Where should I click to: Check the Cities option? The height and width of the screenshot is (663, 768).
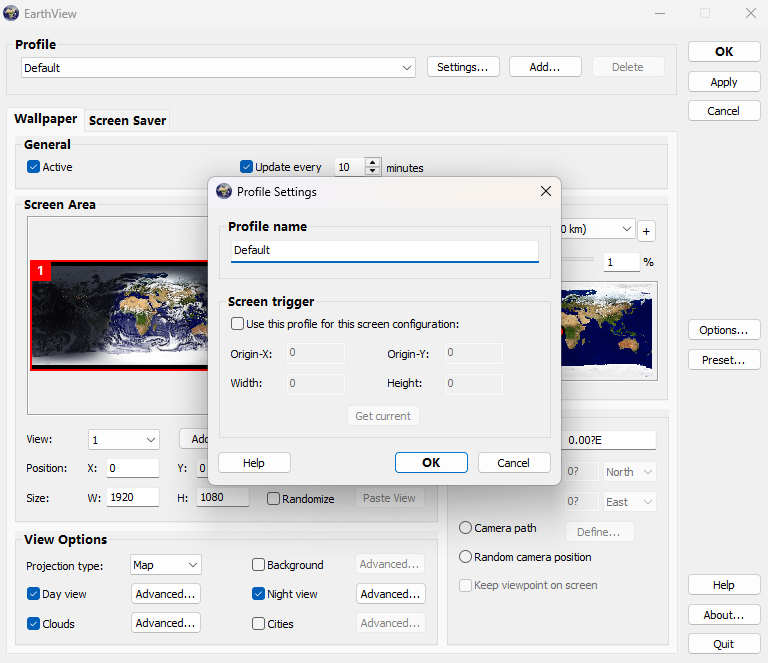pyautogui.click(x=258, y=623)
